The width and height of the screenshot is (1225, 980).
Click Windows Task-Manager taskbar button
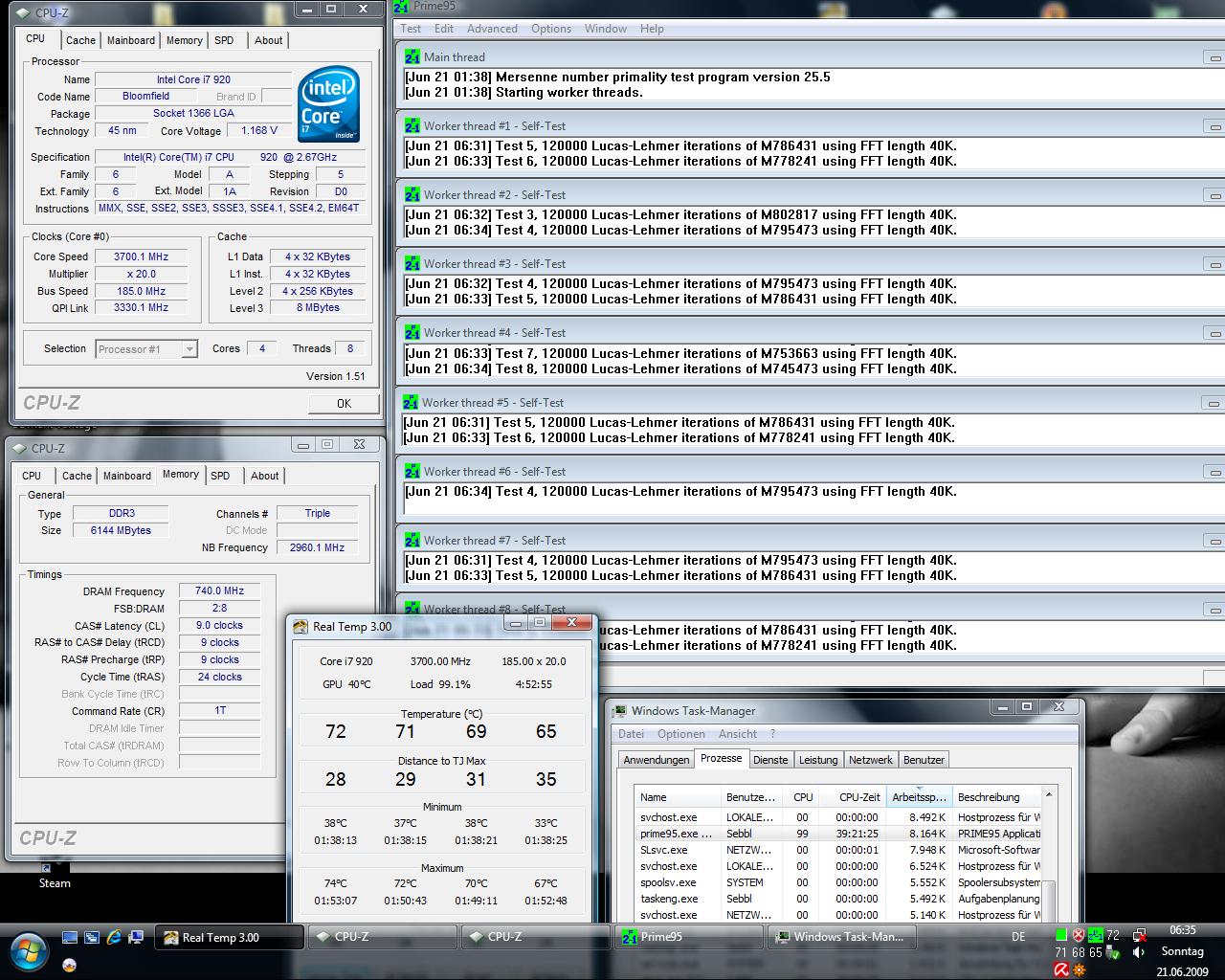(x=842, y=937)
